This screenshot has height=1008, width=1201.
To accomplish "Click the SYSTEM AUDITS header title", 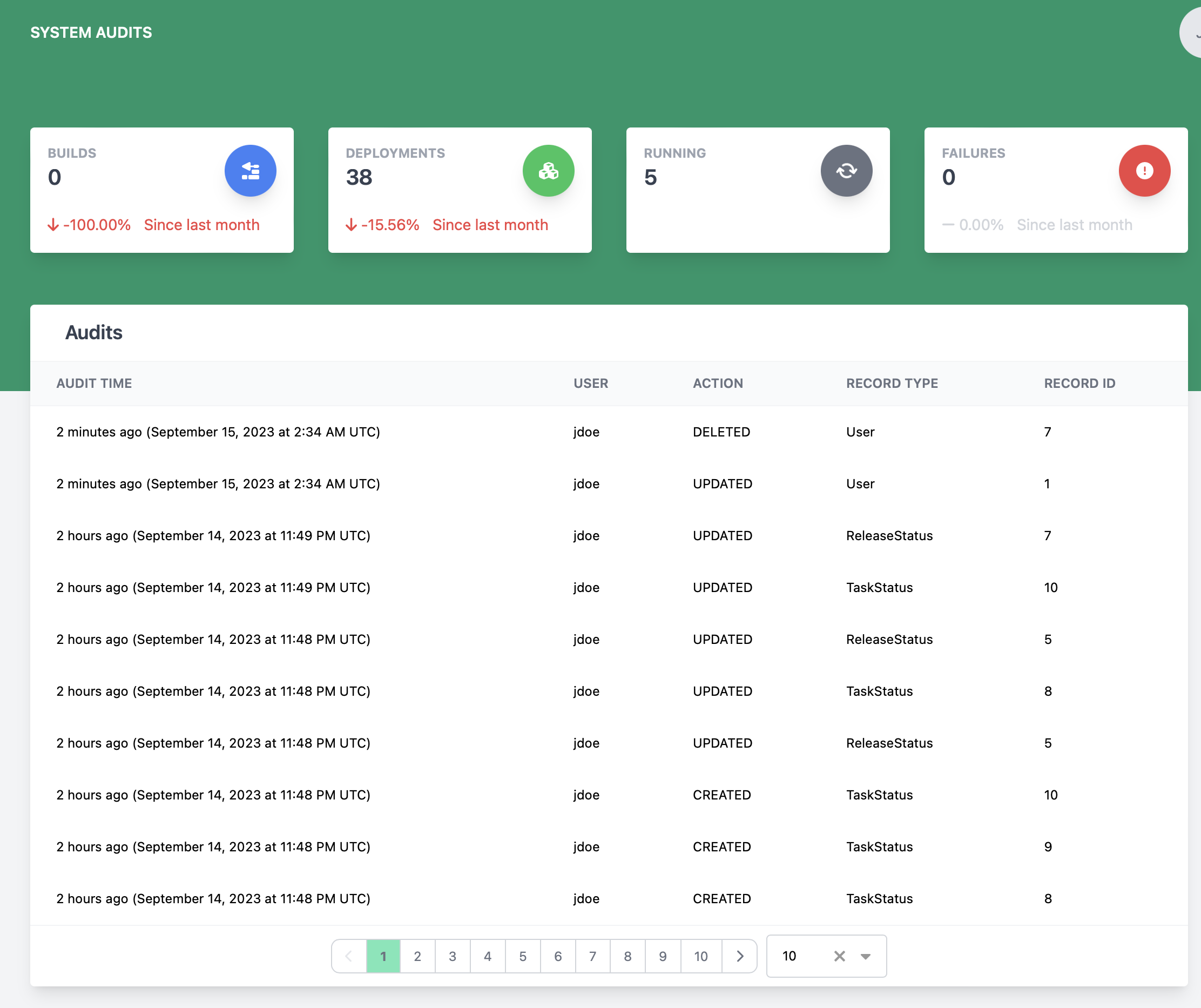I will click(91, 32).
